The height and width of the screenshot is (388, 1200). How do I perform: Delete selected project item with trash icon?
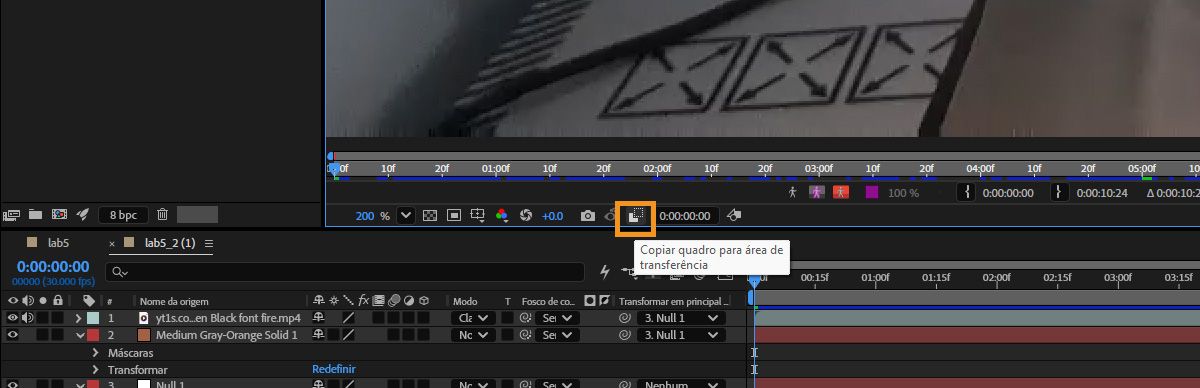pos(162,214)
